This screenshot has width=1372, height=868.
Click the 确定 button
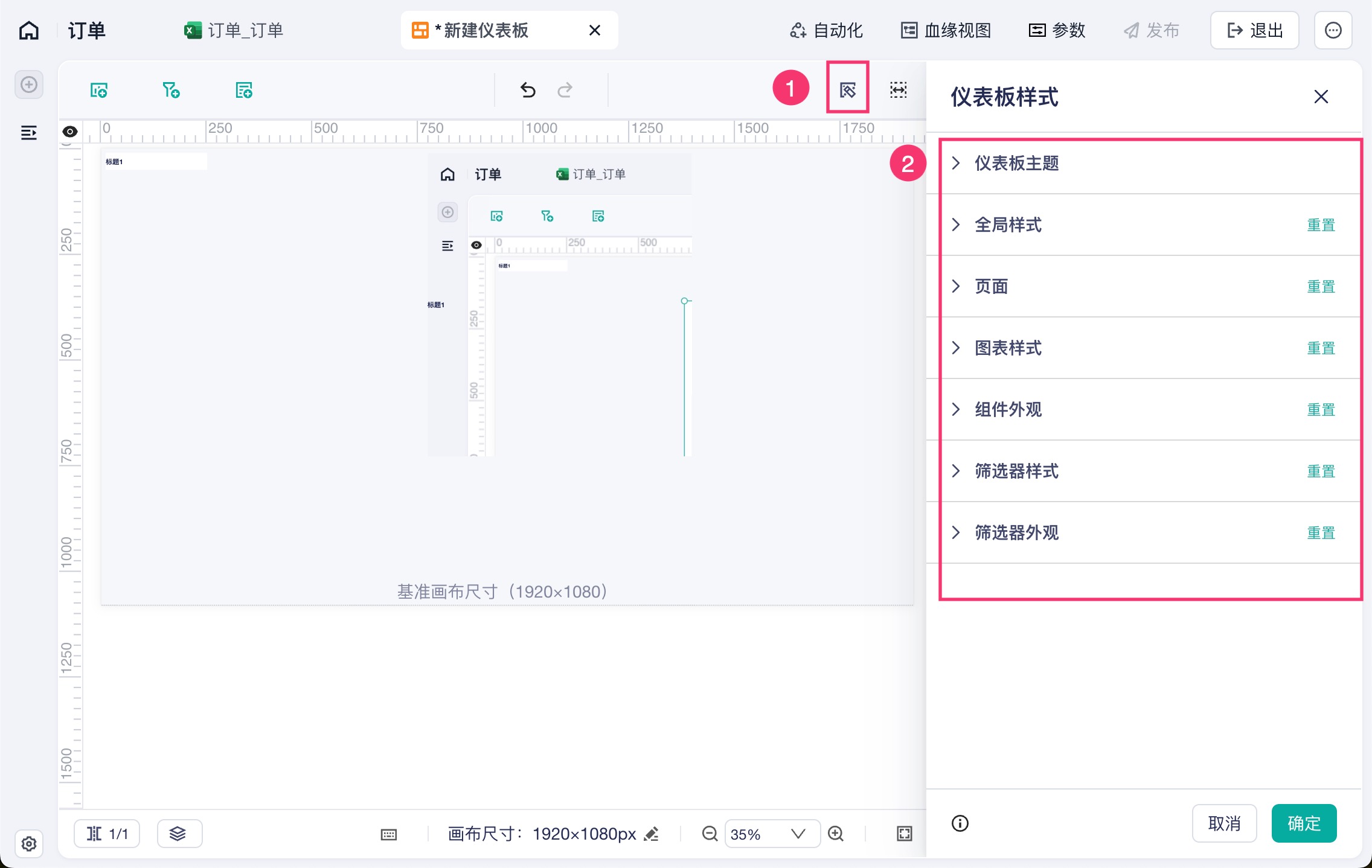(x=1304, y=823)
